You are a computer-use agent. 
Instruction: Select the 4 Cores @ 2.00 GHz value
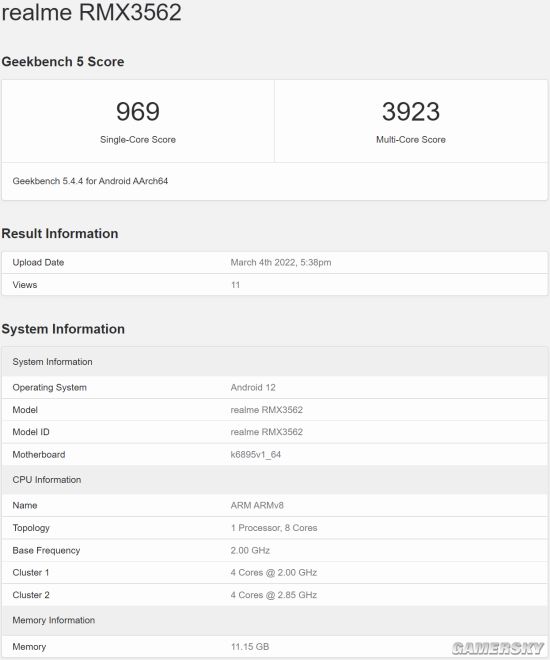pyautogui.click(x=274, y=573)
